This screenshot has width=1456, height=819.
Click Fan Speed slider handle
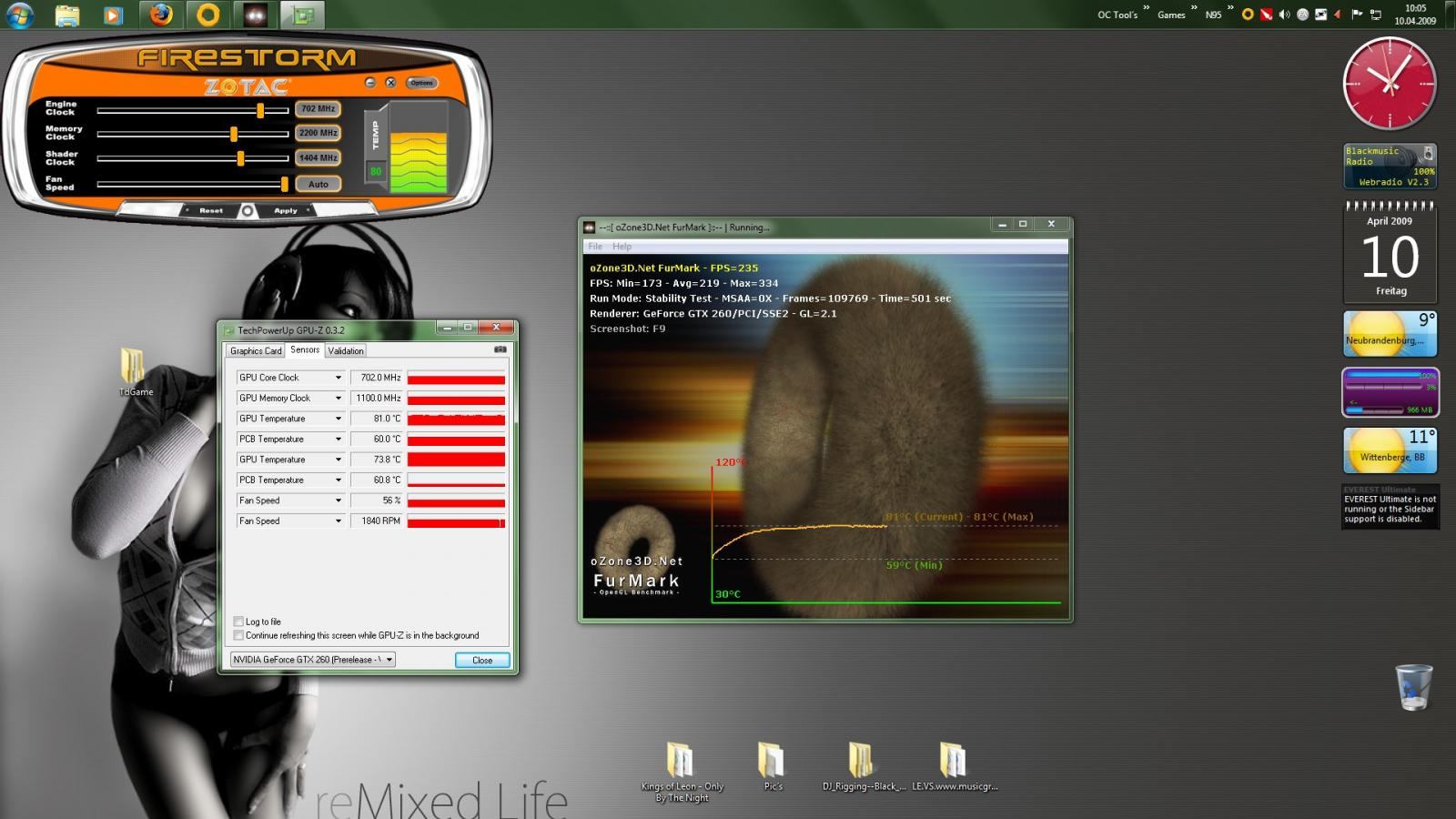(285, 184)
